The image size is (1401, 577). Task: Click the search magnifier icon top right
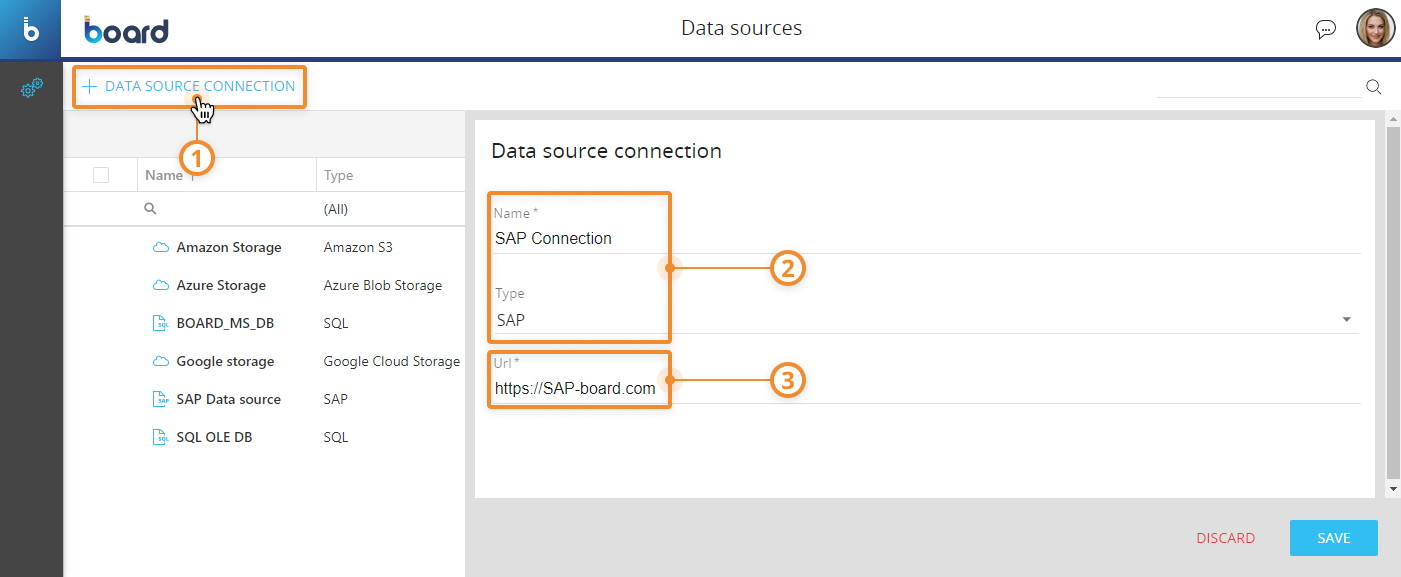click(x=1373, y=87)
